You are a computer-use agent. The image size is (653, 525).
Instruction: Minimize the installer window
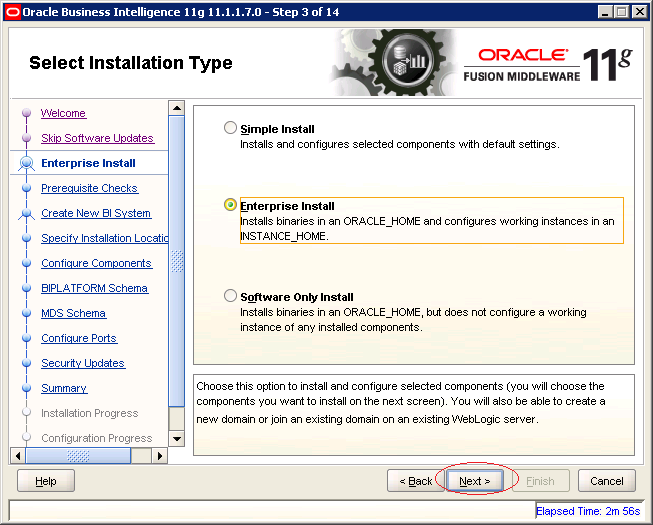click(605, 12)
